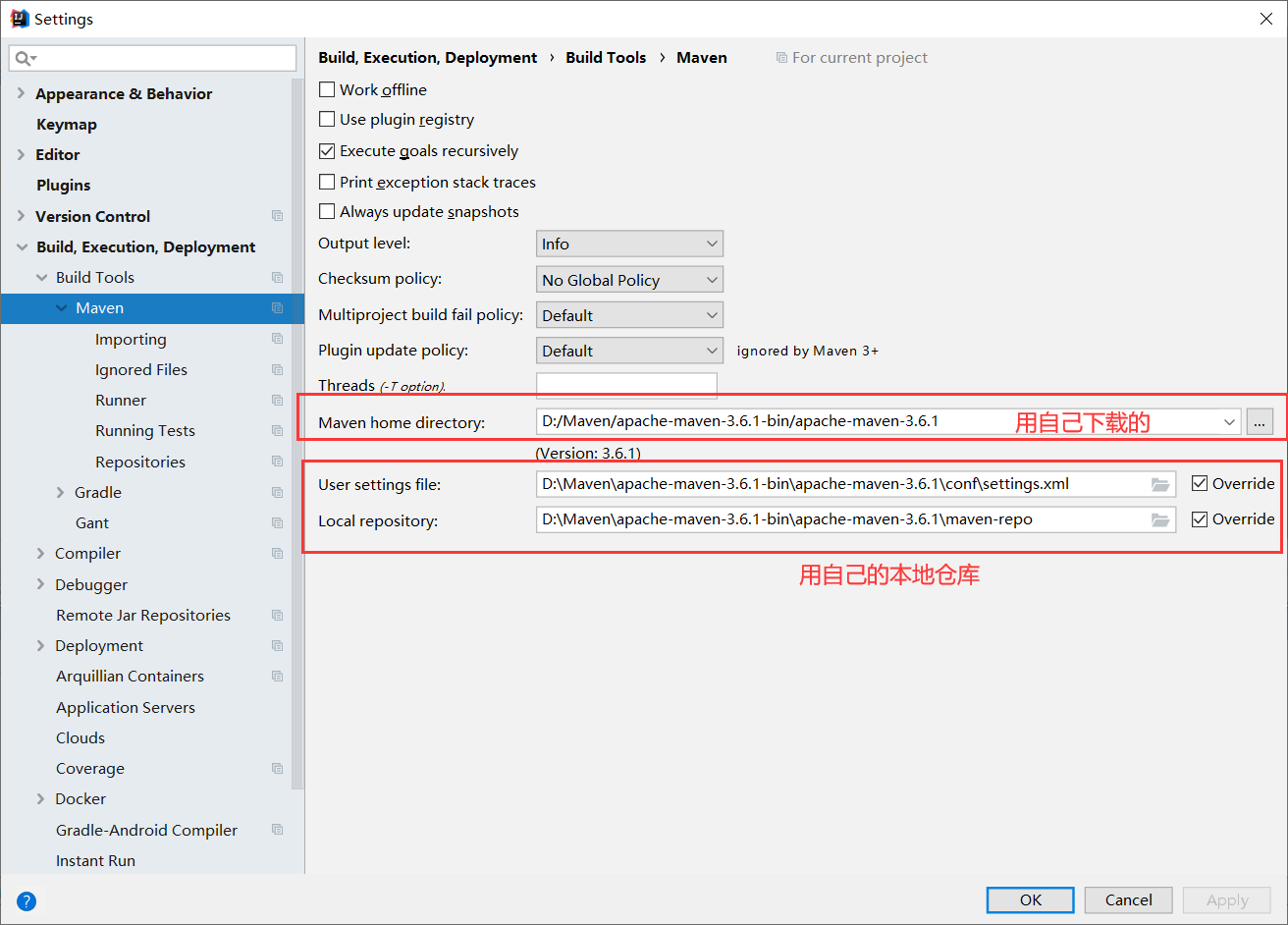The width and height of the screenshot is (1288, 925).
Task: Collapse Build, Execution, Deployment node
Action: pyautogui.click(x=21, y=247)
